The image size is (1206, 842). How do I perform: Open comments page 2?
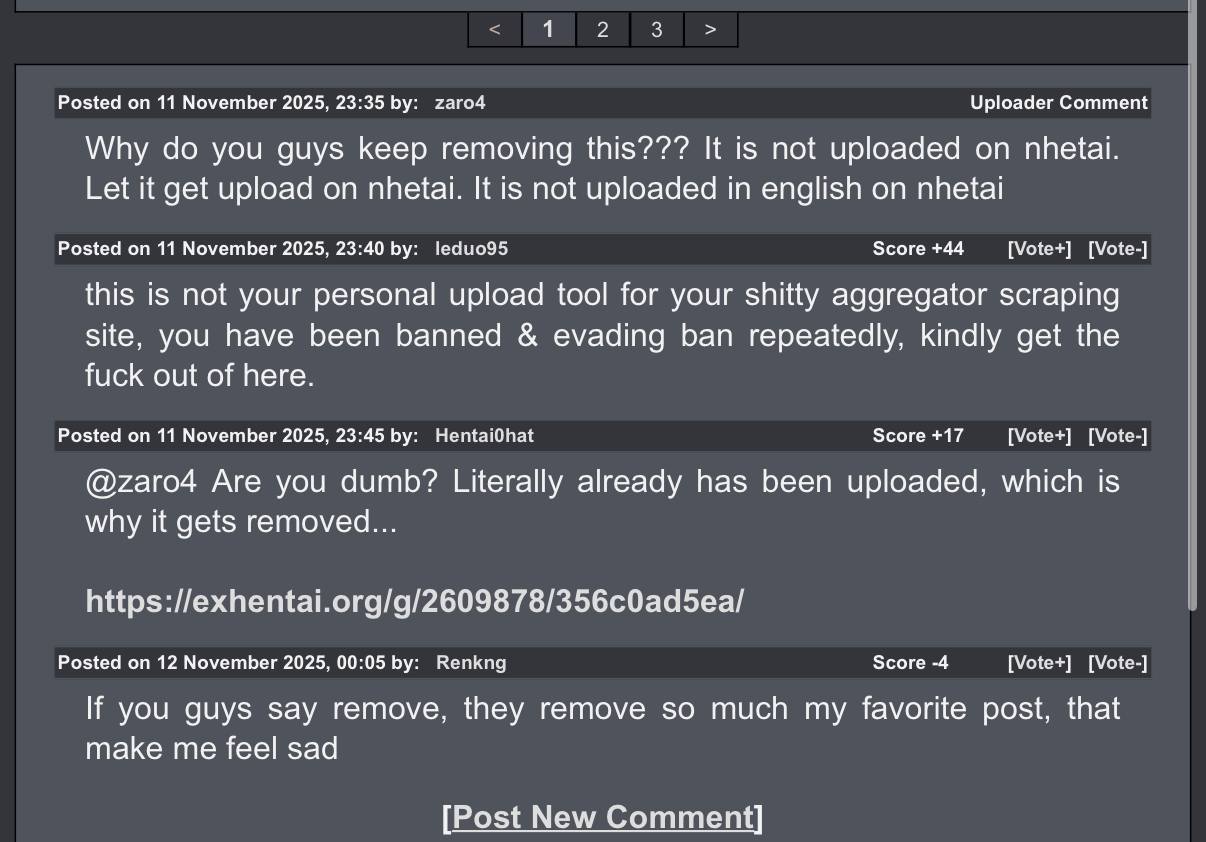[x=602, y=30]
